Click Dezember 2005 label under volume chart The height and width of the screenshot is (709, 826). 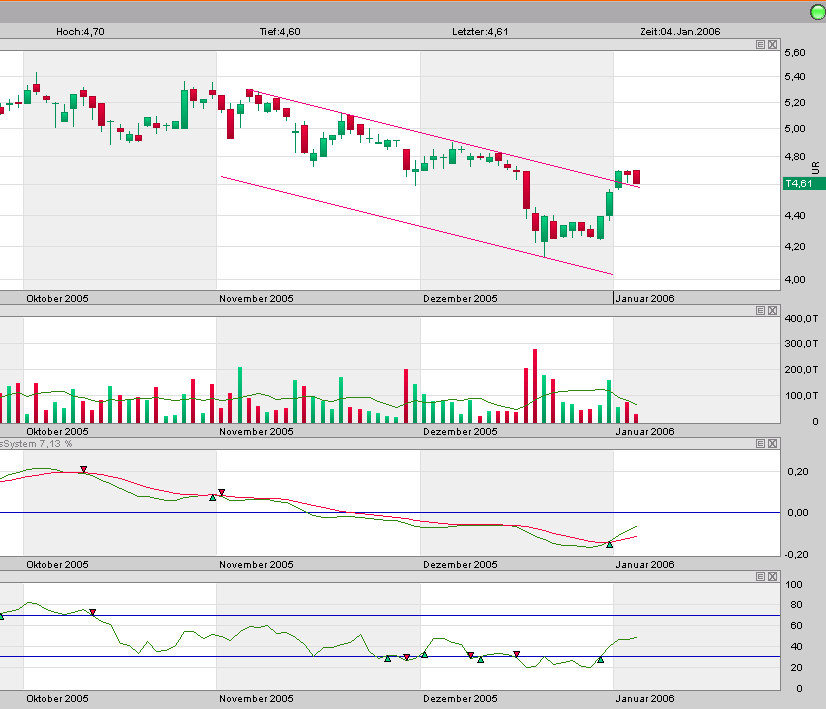460,431
